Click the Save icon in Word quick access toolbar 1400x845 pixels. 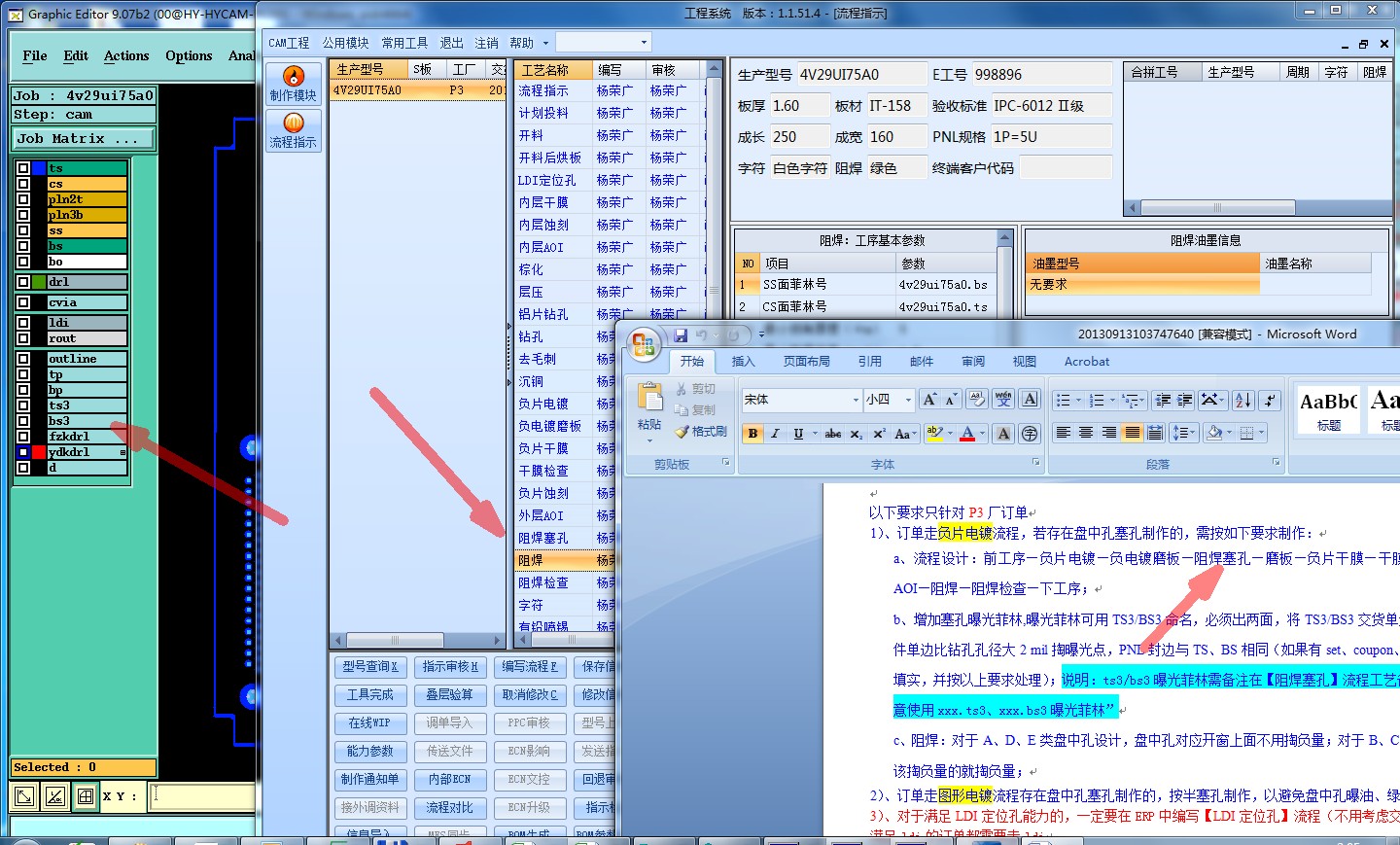pos(681,335)
